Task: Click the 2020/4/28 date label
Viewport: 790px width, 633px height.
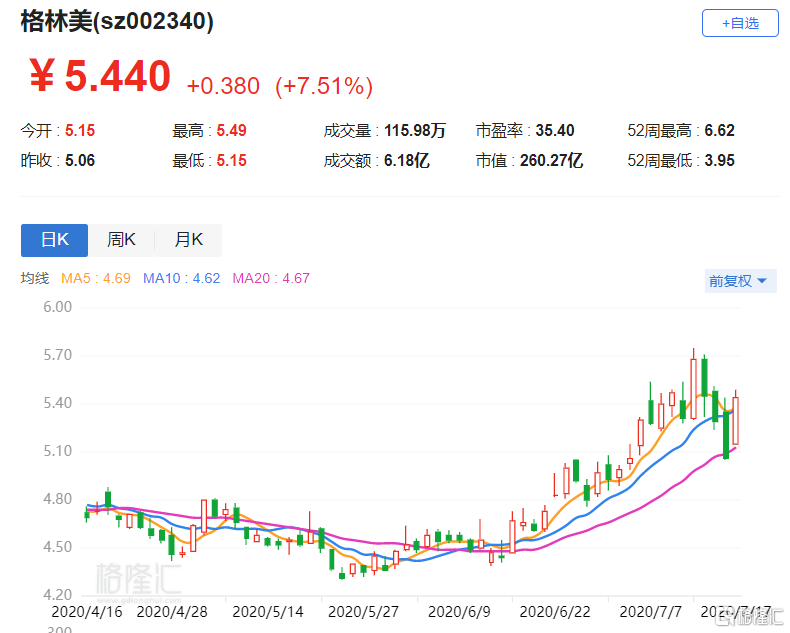Action: click(172, 612)
